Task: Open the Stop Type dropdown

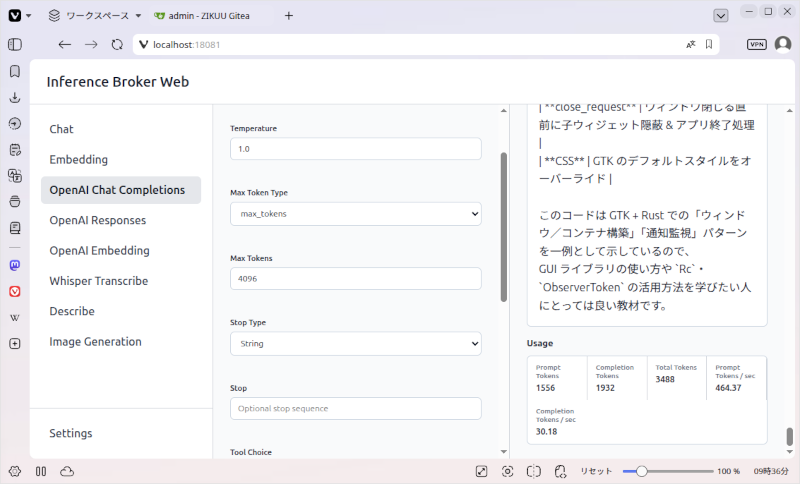Action: [356, 344]
